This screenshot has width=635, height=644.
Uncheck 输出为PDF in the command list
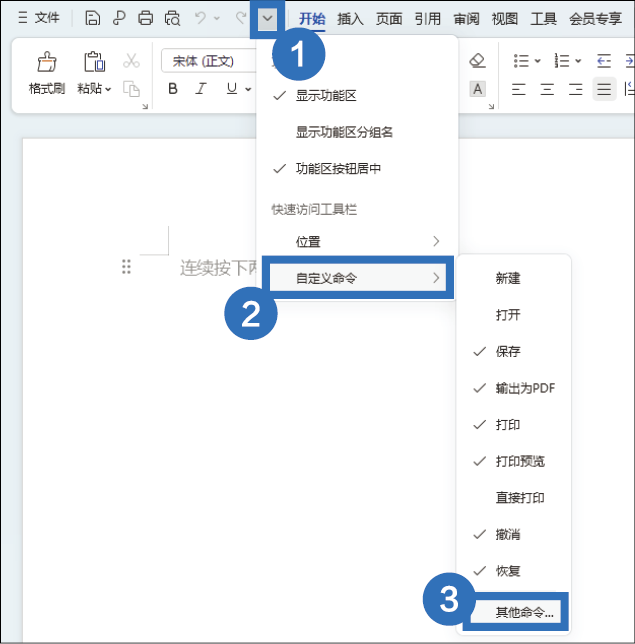coord(524,388)
